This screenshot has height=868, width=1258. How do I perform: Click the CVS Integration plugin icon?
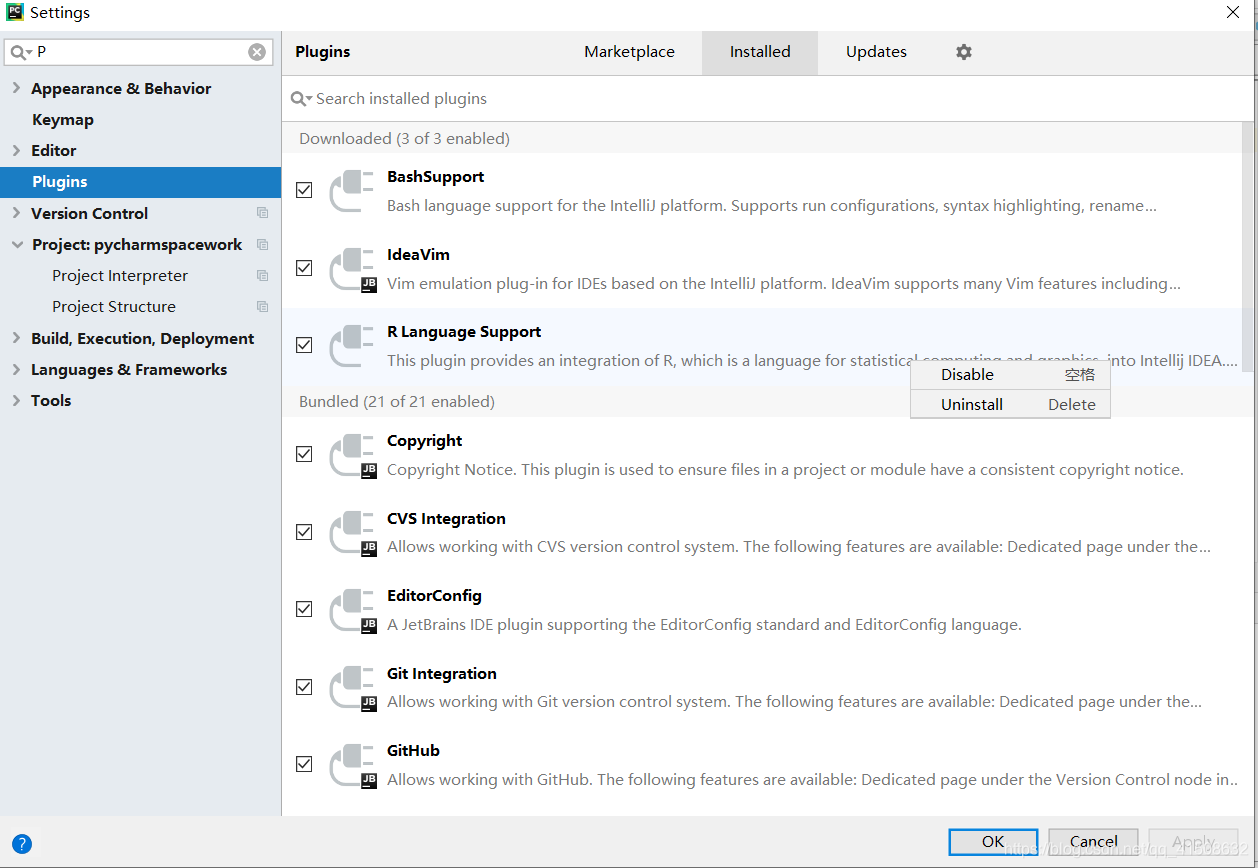pos(352,532)
